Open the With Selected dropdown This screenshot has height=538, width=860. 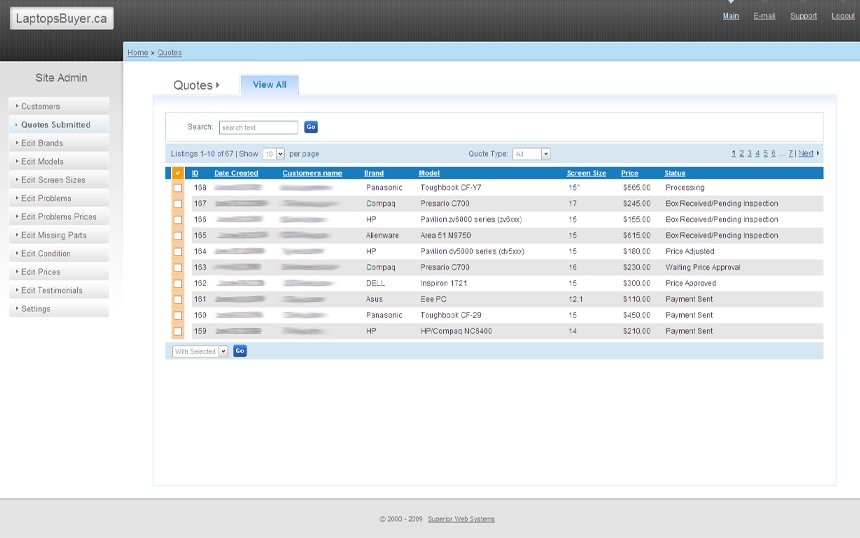tap(200, 352)
